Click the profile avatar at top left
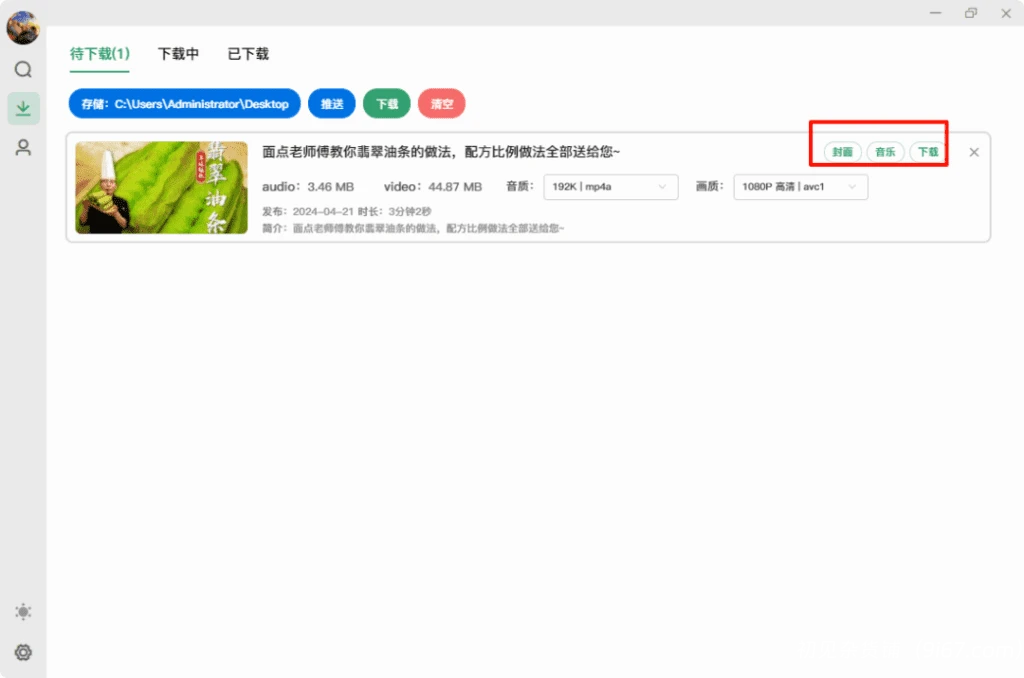 coord(22,28)
